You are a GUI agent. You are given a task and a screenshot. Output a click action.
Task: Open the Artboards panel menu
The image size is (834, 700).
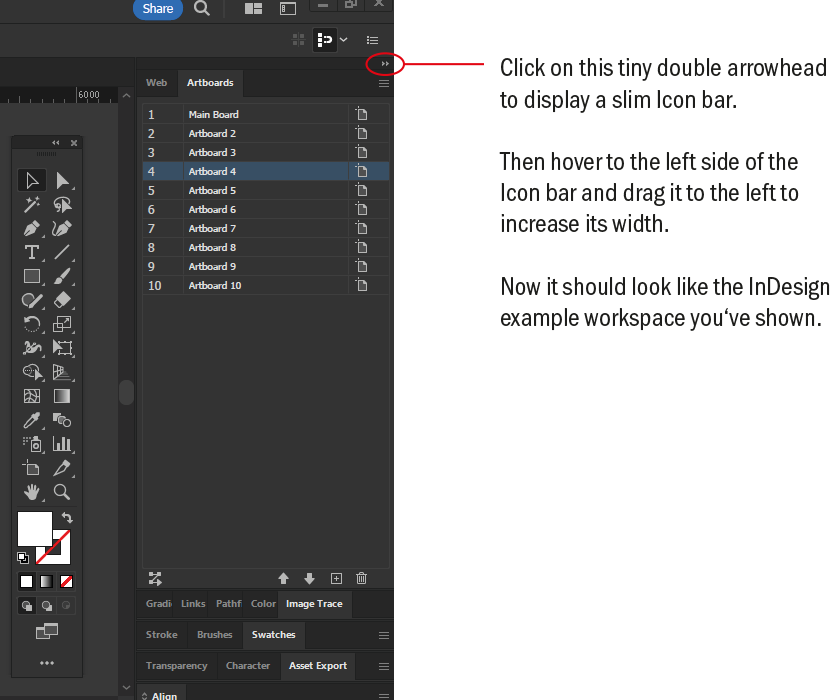click(383, 84)
